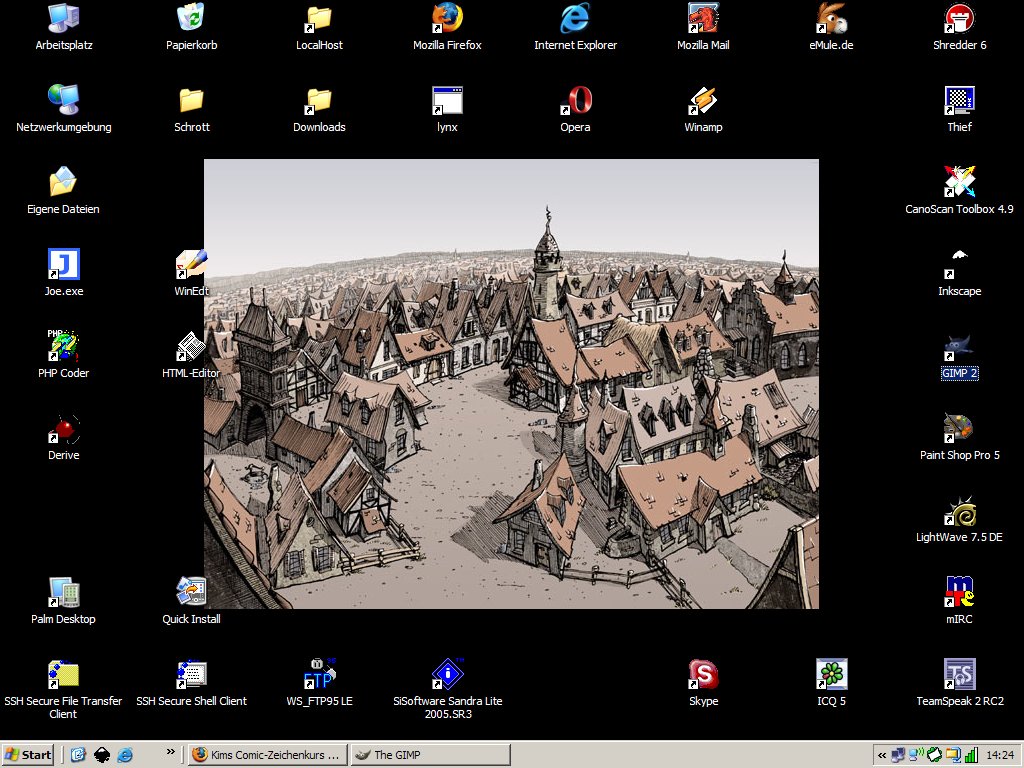The width and height of the screenshot is (1024, 768).
Task: Expand hidden Quick Launch icons chevron
Action: 170,752
